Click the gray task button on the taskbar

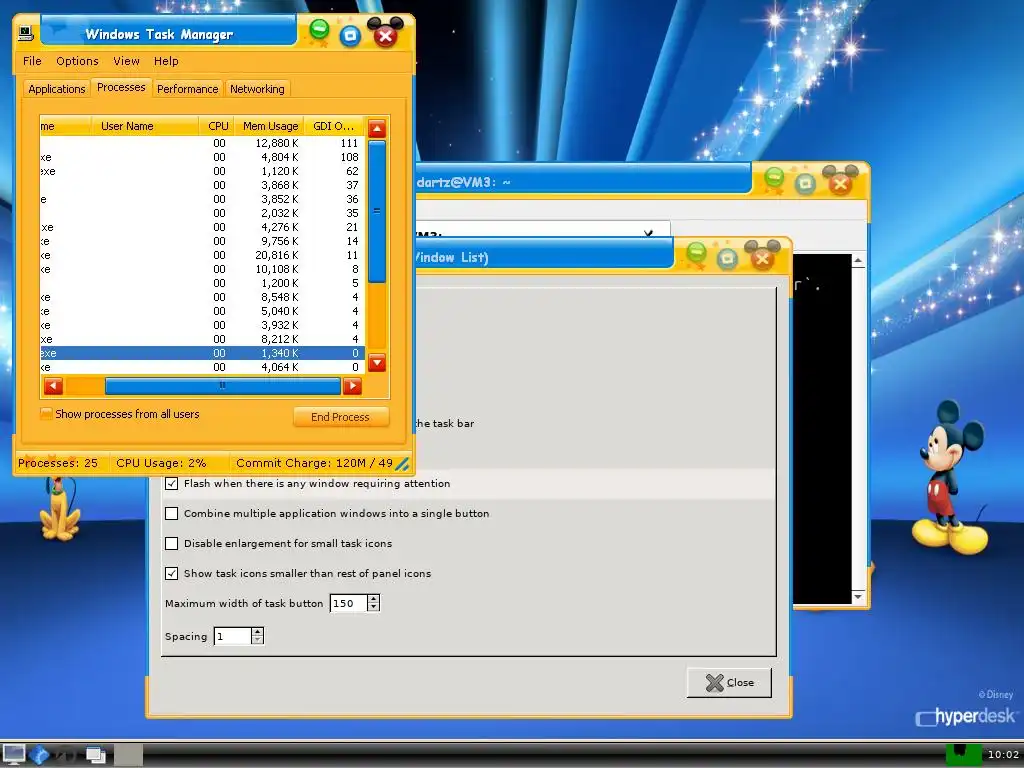[129, 755]
